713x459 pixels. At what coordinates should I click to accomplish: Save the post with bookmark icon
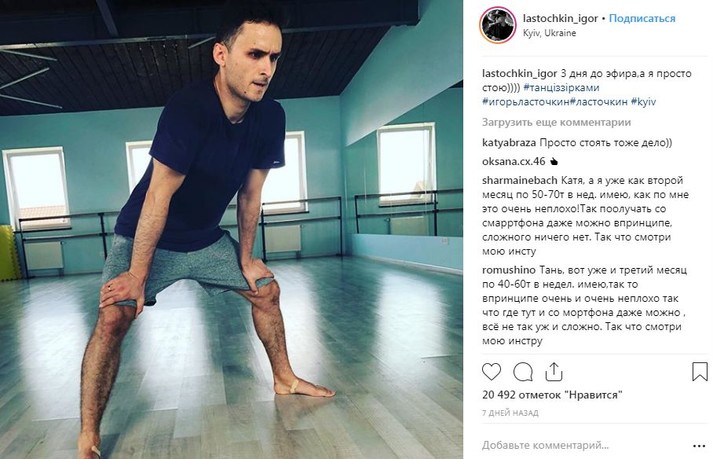tap(699, 371)
